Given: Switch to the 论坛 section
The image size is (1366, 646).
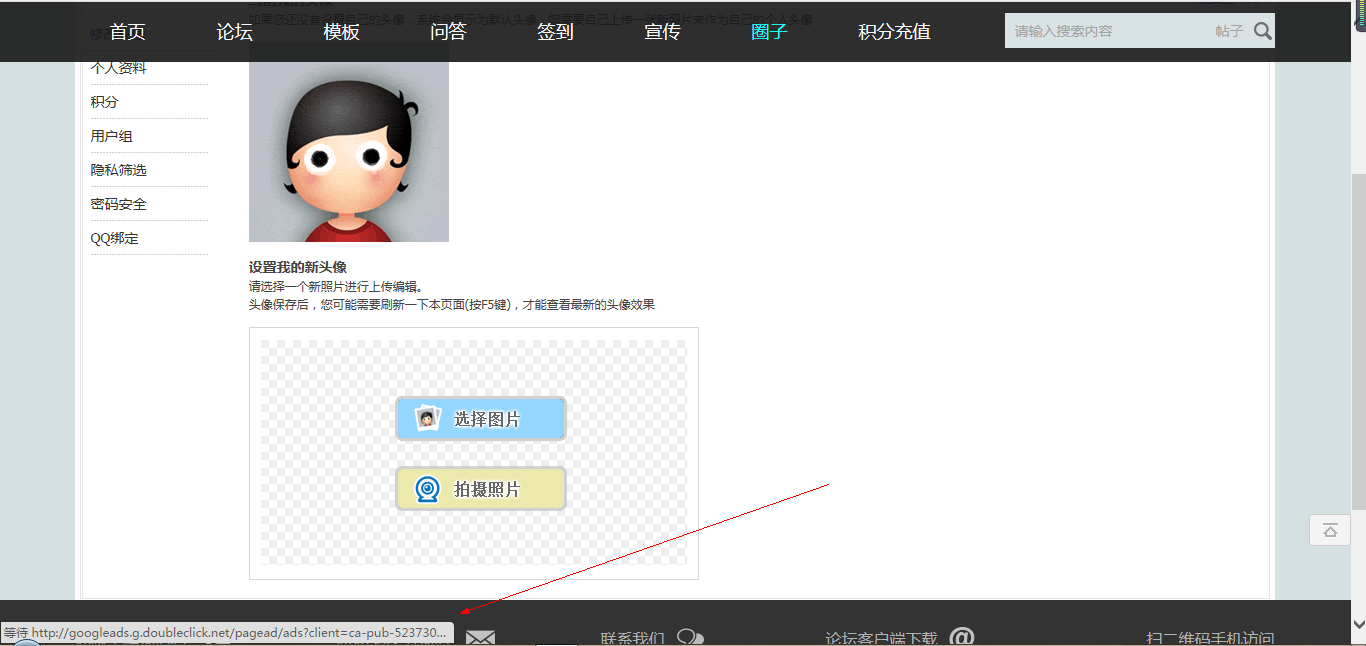Looking at the screenshot, I should click(x=233, y=31).
